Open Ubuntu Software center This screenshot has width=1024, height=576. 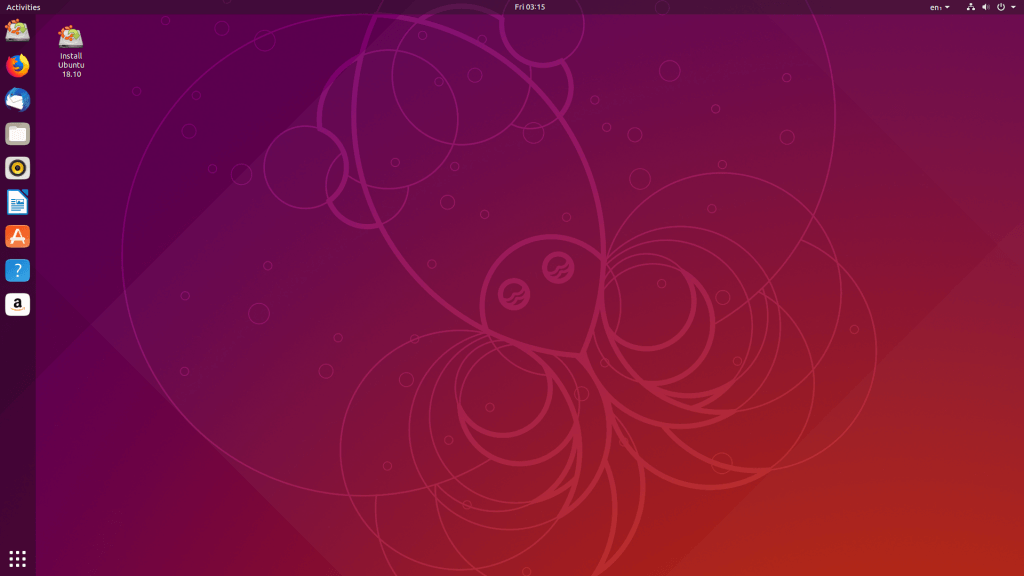[18, 236]
